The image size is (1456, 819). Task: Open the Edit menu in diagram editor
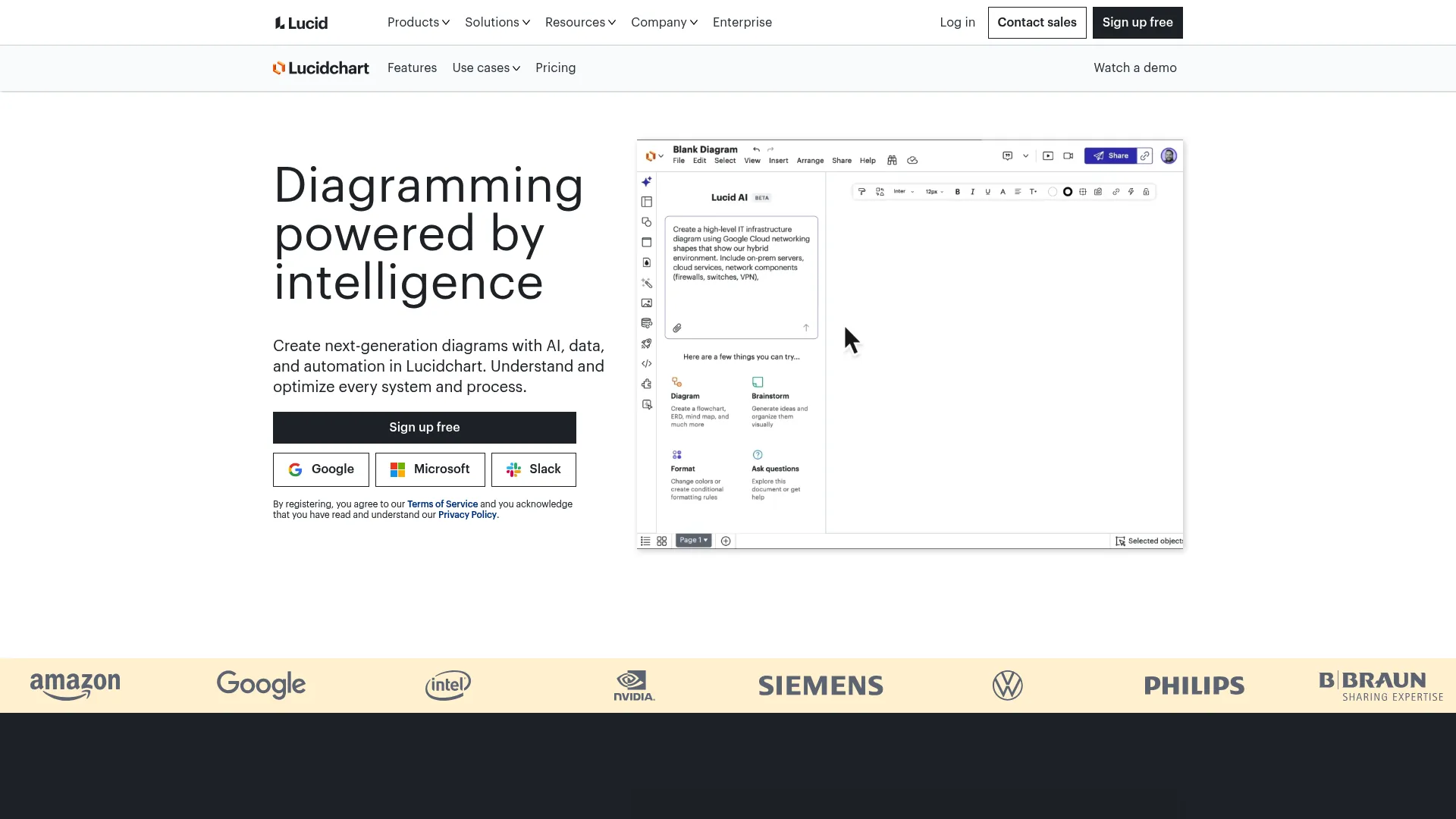(699, 161)
